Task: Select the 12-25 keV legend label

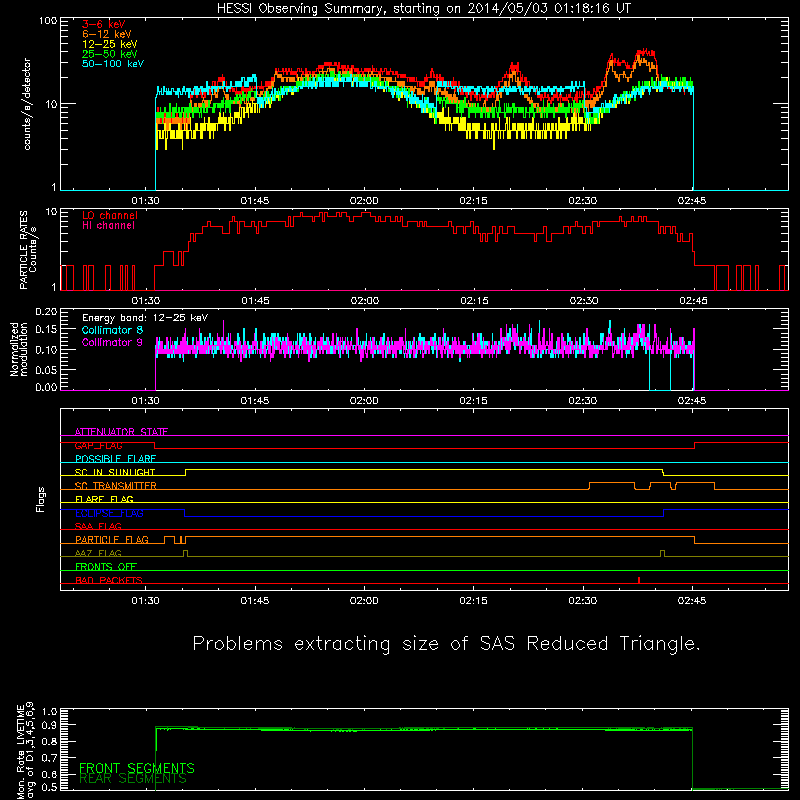Action: [x=109, y=44]
